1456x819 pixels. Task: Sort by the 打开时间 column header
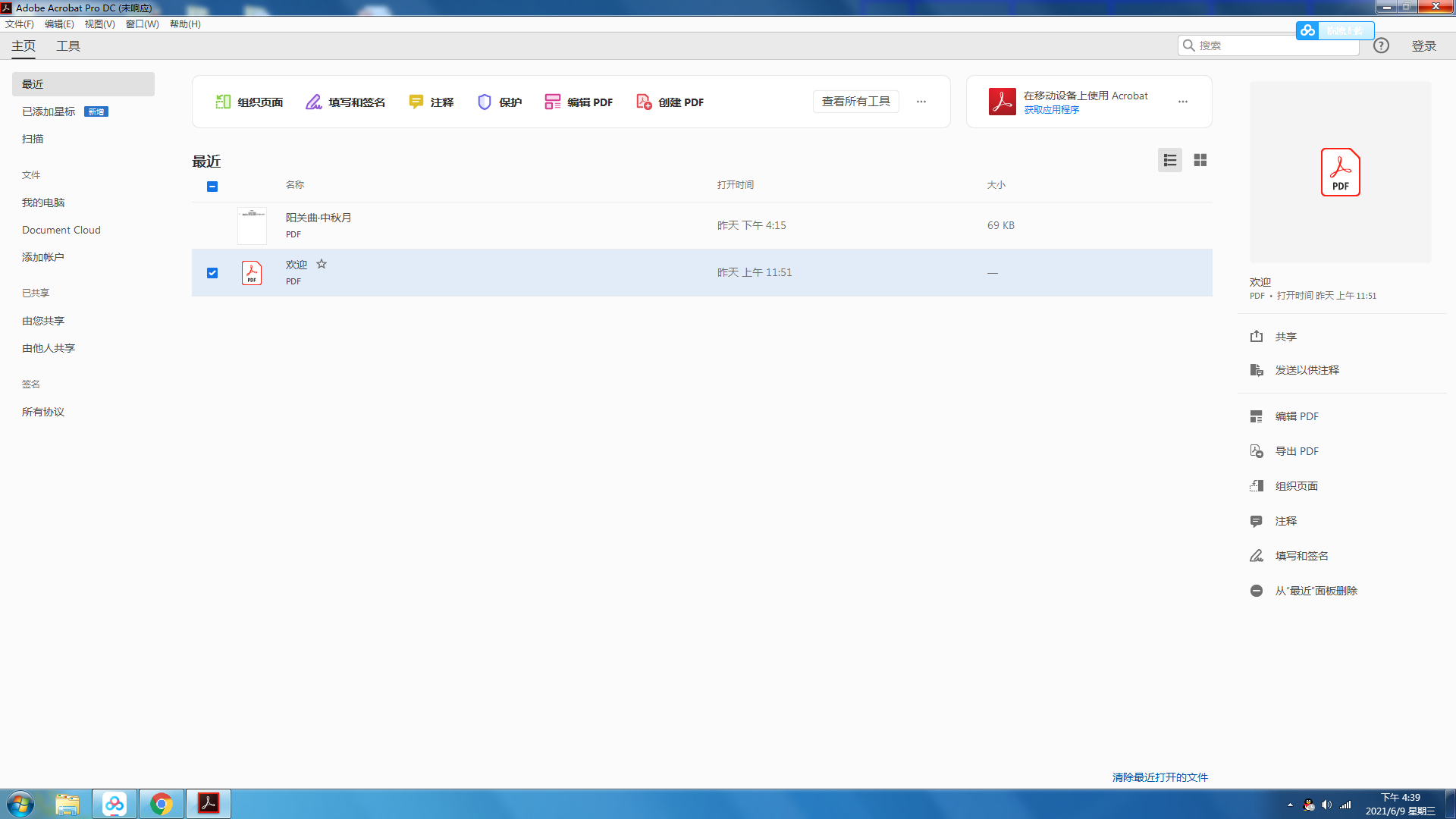(x=736, y=185)
